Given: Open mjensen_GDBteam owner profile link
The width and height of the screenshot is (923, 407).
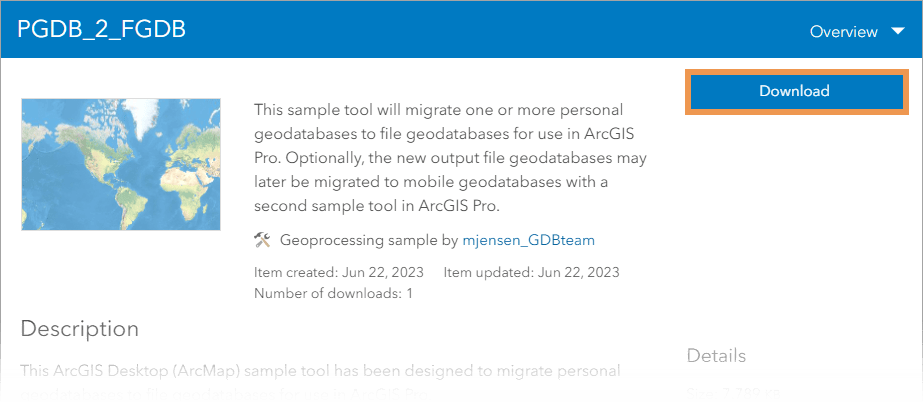Looking at the screenshot, I should point(529,240).
